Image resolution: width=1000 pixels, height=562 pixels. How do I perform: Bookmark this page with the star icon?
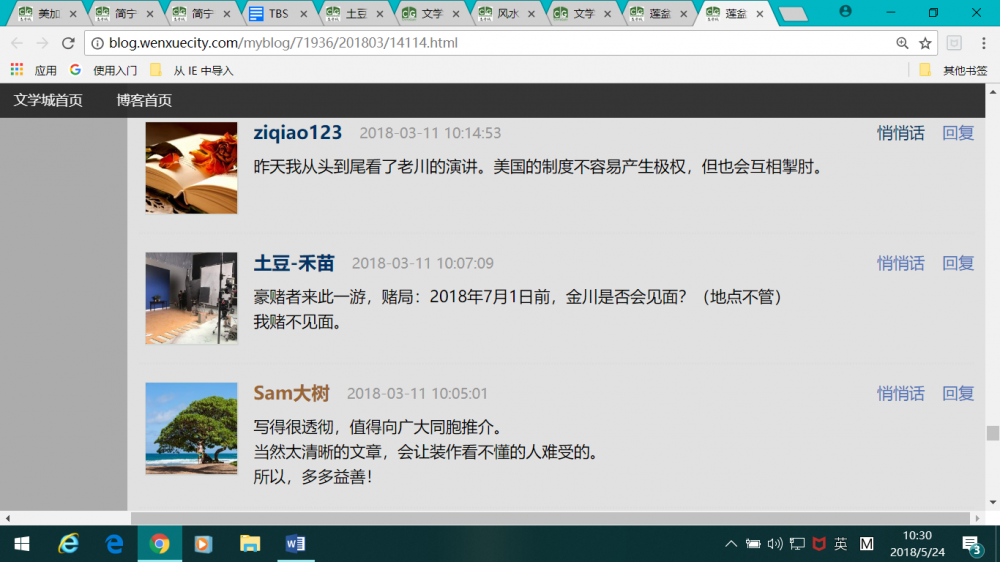click(925, 43)
